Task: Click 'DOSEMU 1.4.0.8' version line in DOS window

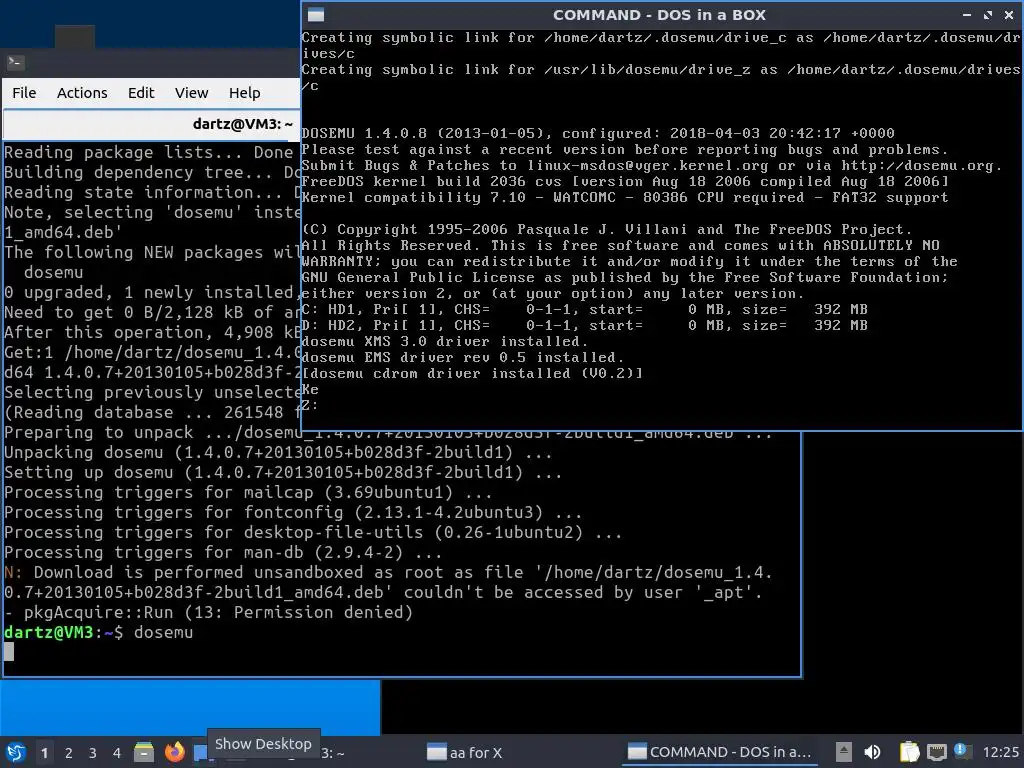Action: pos(598,133)
